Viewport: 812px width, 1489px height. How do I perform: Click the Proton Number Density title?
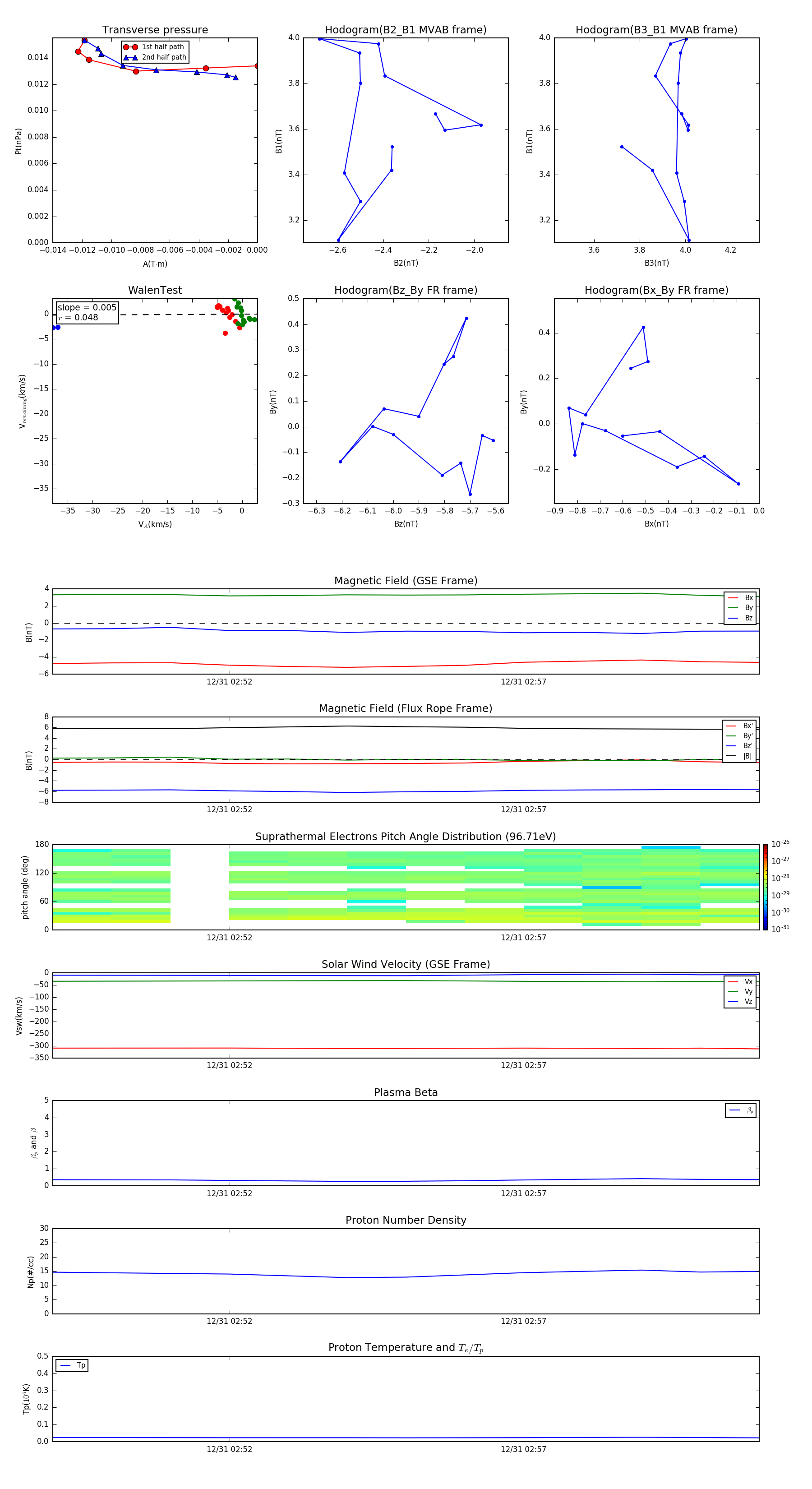click(406, 1220)
